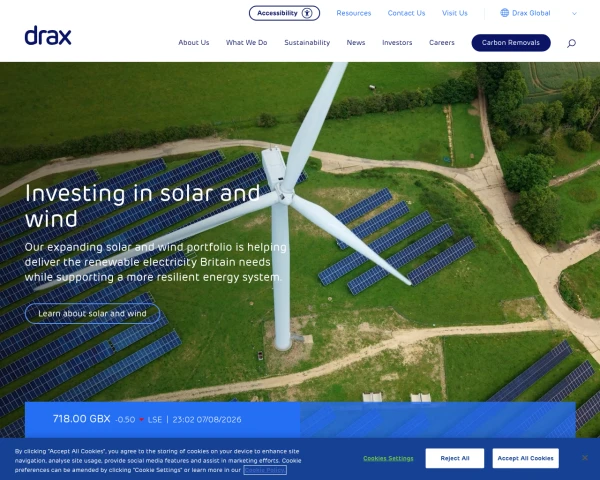This screenshot has height=480, width=600.
Task: Click the Carbon Removals button
Action: click(511, 42)
